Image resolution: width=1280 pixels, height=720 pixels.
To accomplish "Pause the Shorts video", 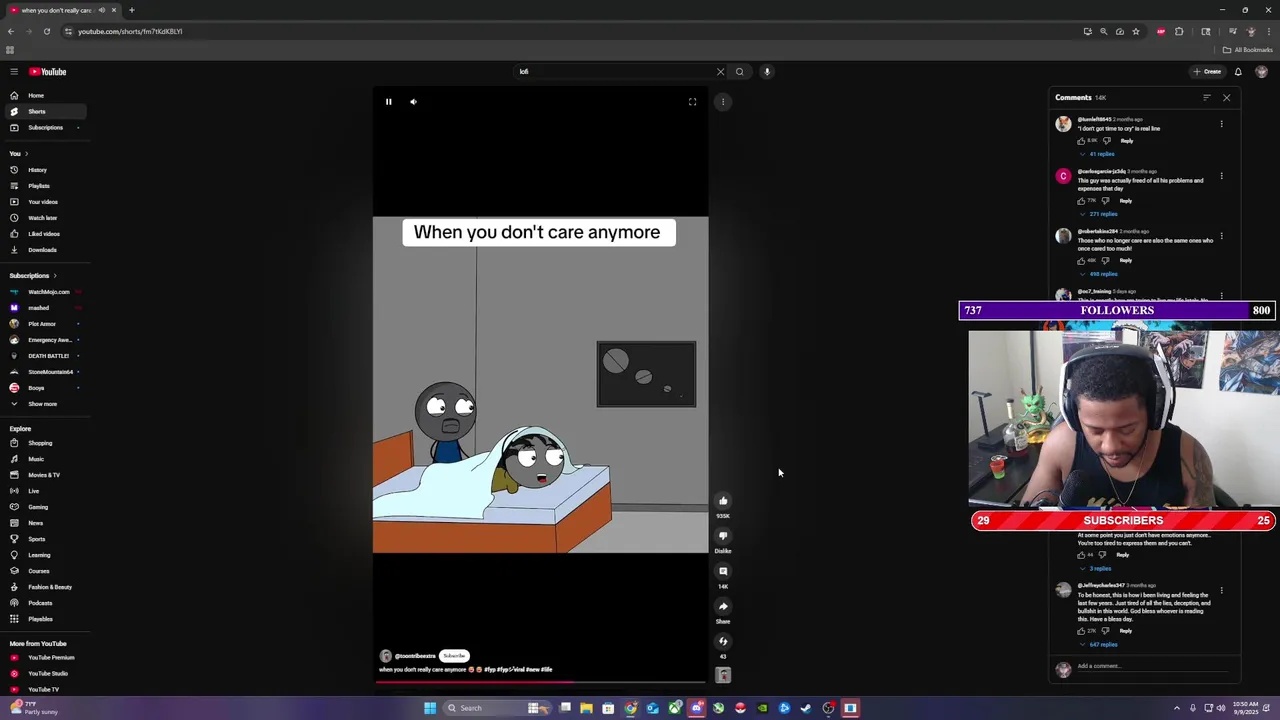I will coord(389,101).
